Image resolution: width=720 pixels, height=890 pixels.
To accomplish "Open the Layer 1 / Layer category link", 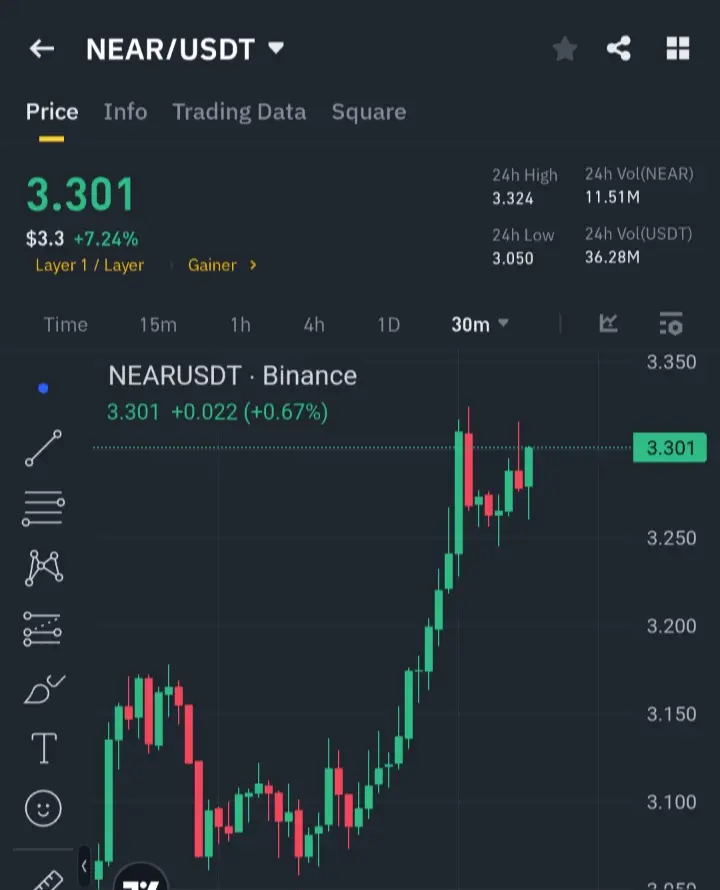I will click(x=90, y=265).
